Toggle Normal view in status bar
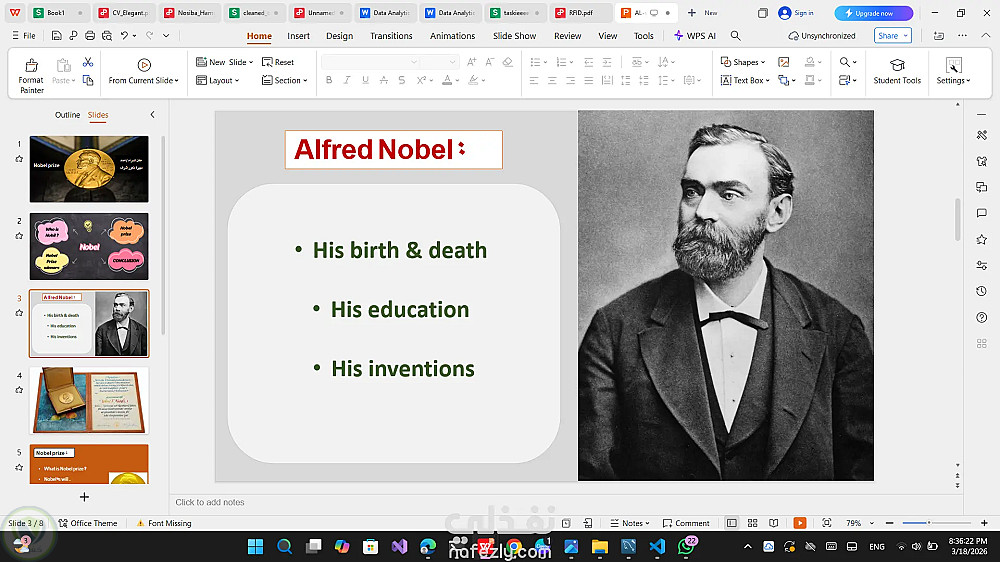The width and height of the screenshot is (1000, 562). click(x=732, y=523)
